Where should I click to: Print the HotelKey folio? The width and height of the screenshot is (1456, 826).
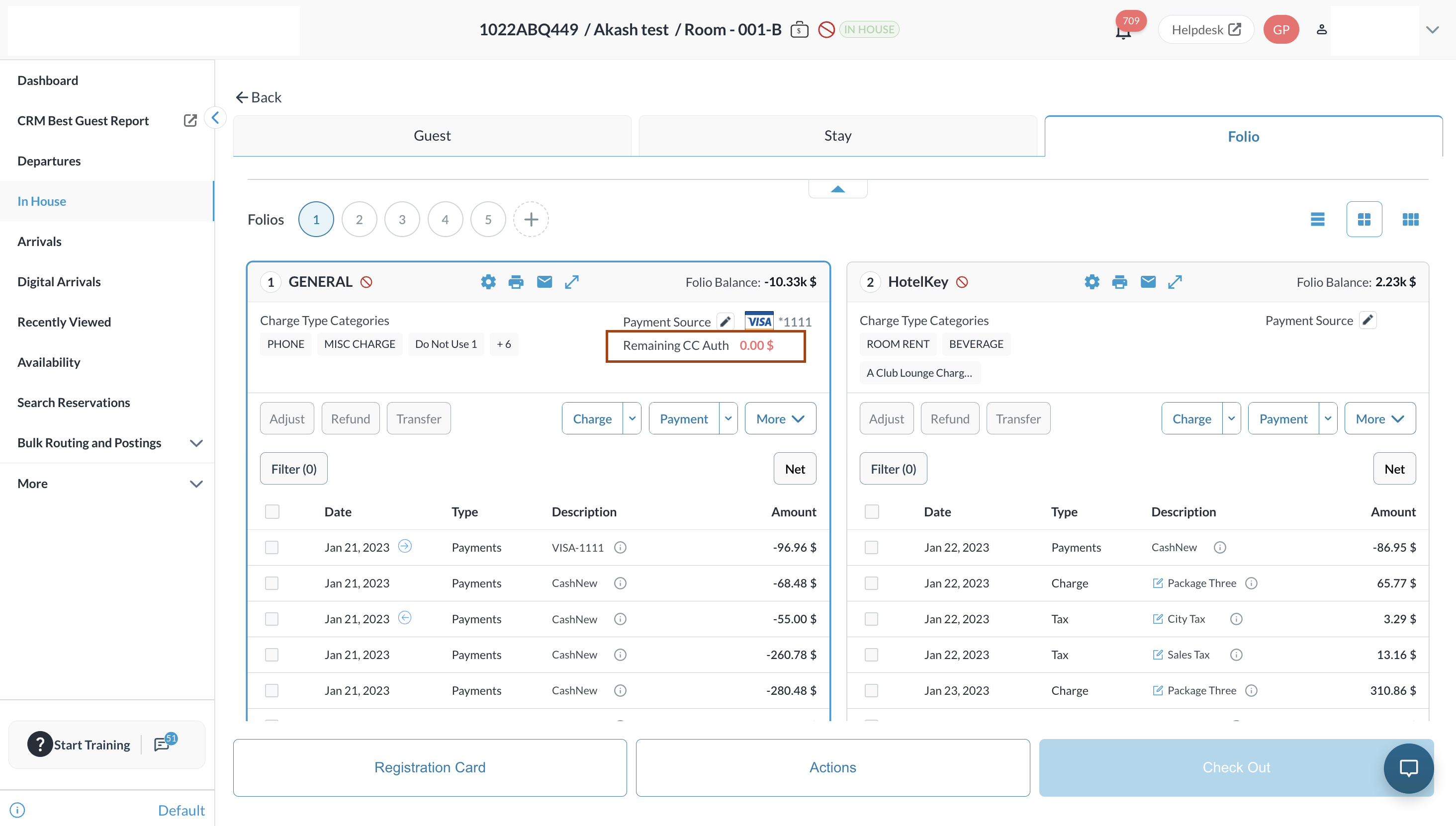point(1119,282)
